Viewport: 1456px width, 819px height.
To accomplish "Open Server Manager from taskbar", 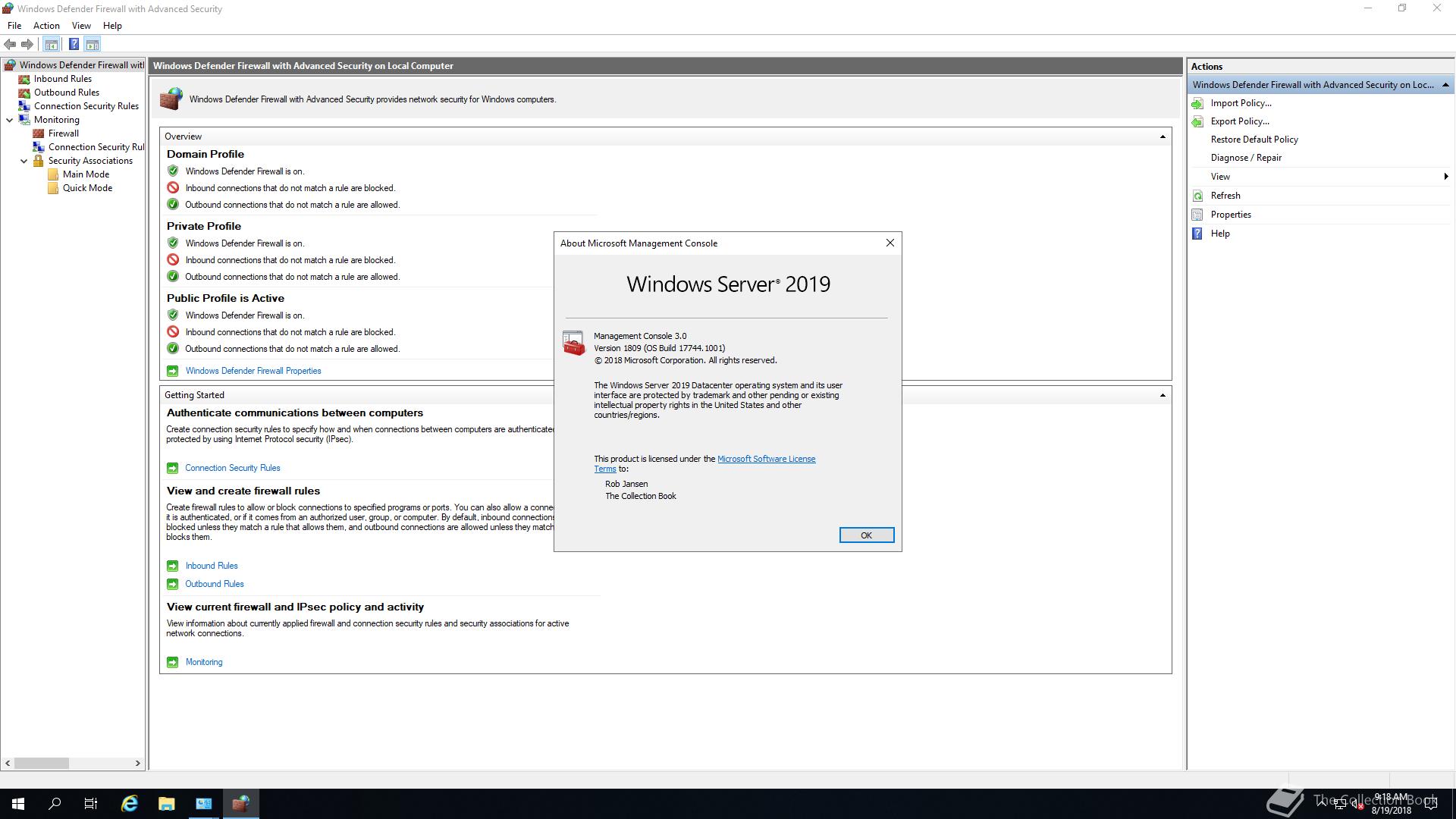I will tap(203, 804).
